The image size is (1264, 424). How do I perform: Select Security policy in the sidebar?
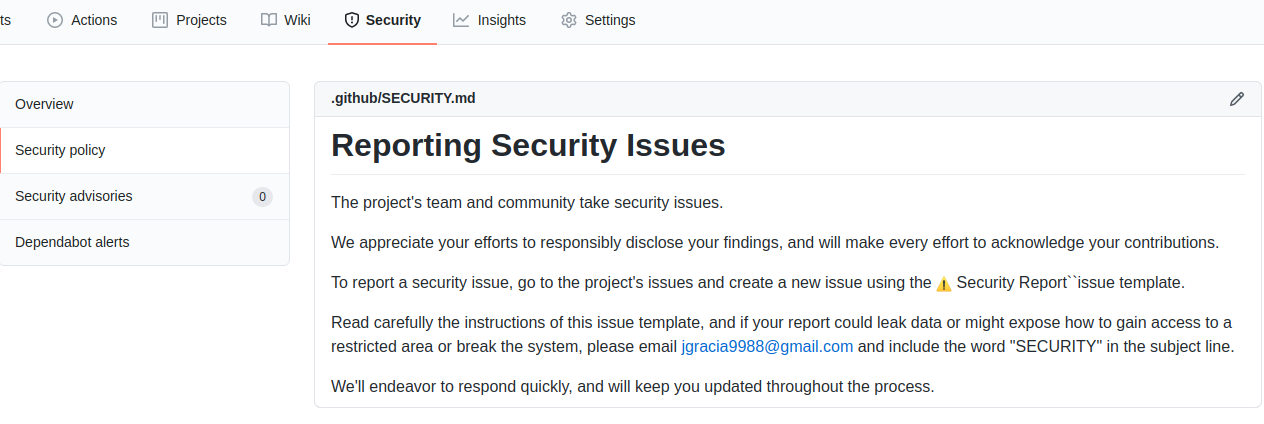click(60, 150)
